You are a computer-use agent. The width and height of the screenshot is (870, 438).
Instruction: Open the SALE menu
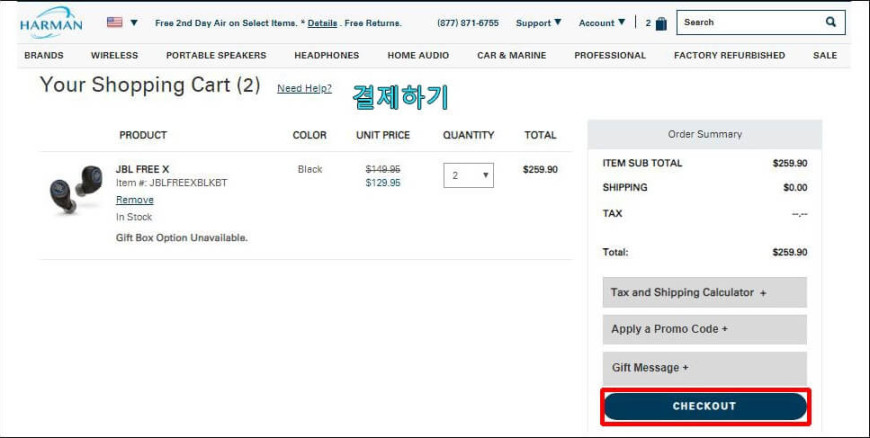point(825,56)
